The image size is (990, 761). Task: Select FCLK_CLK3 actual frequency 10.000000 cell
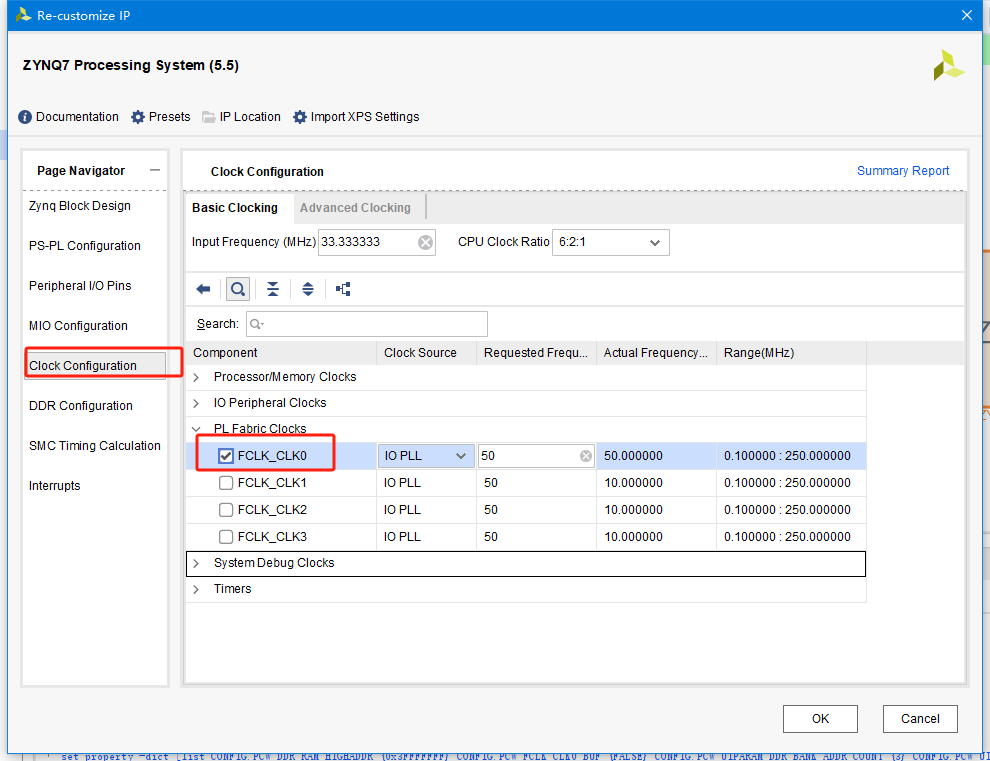pyautogui.click(x=656, y=537)
